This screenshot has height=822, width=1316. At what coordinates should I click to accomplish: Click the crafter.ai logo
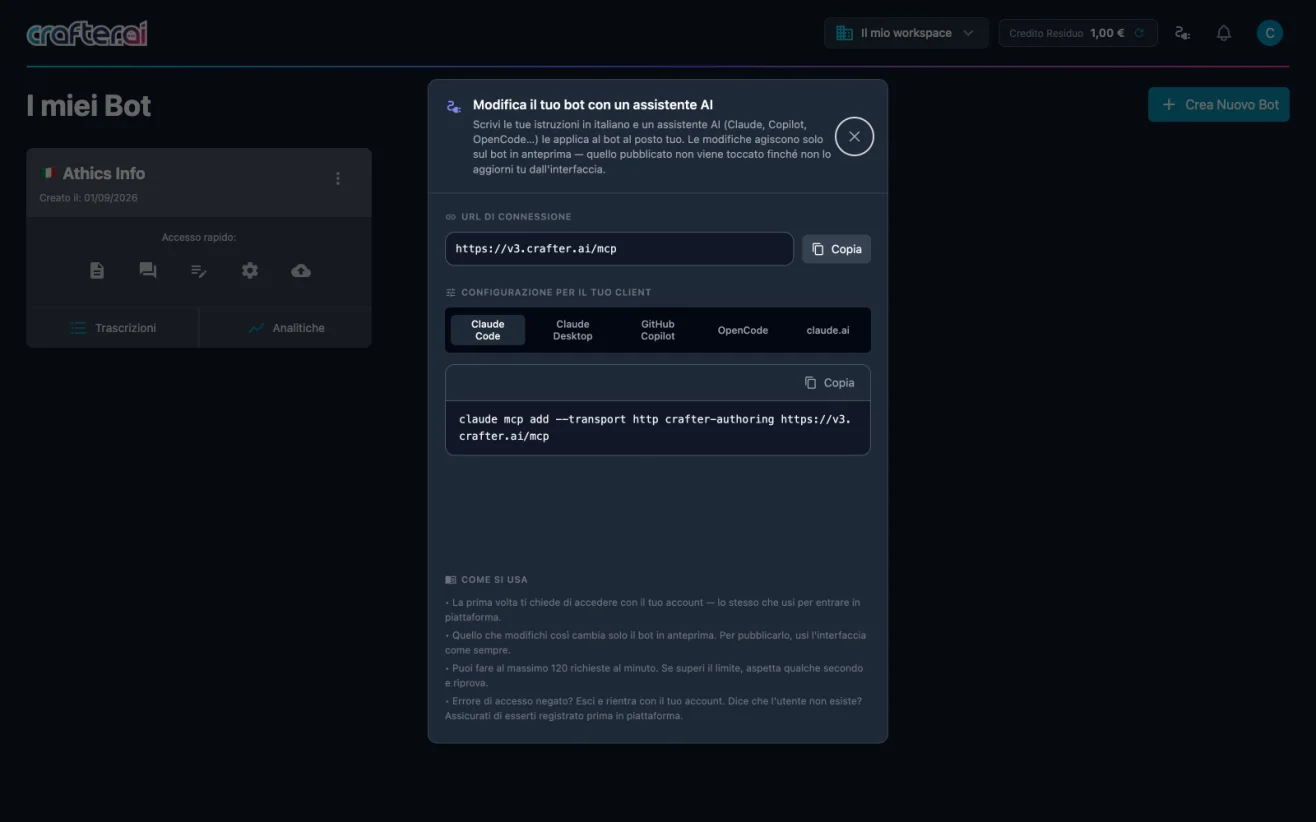(x=87, y=33)
